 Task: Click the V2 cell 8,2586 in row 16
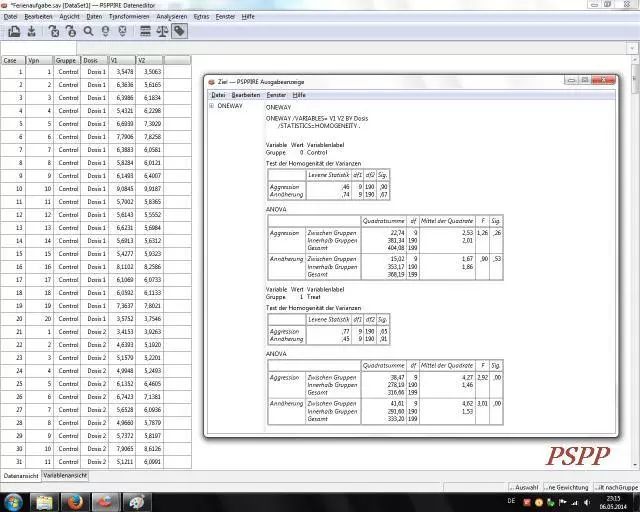pyautogui.click(x=149, y=267)
